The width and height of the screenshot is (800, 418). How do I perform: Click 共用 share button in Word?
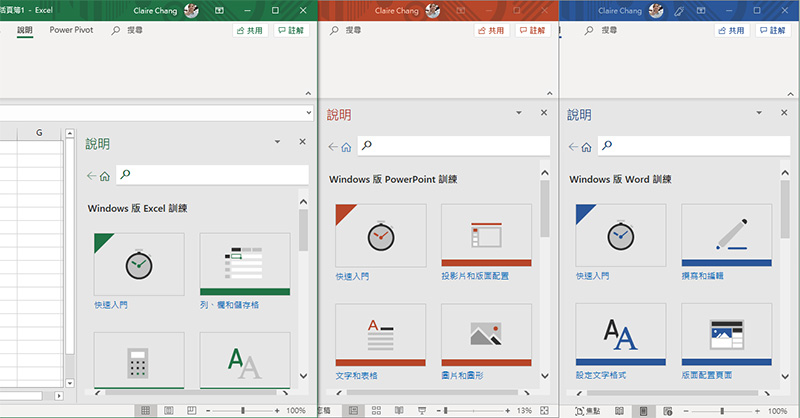pyautogui.click(x=732, y=31)
